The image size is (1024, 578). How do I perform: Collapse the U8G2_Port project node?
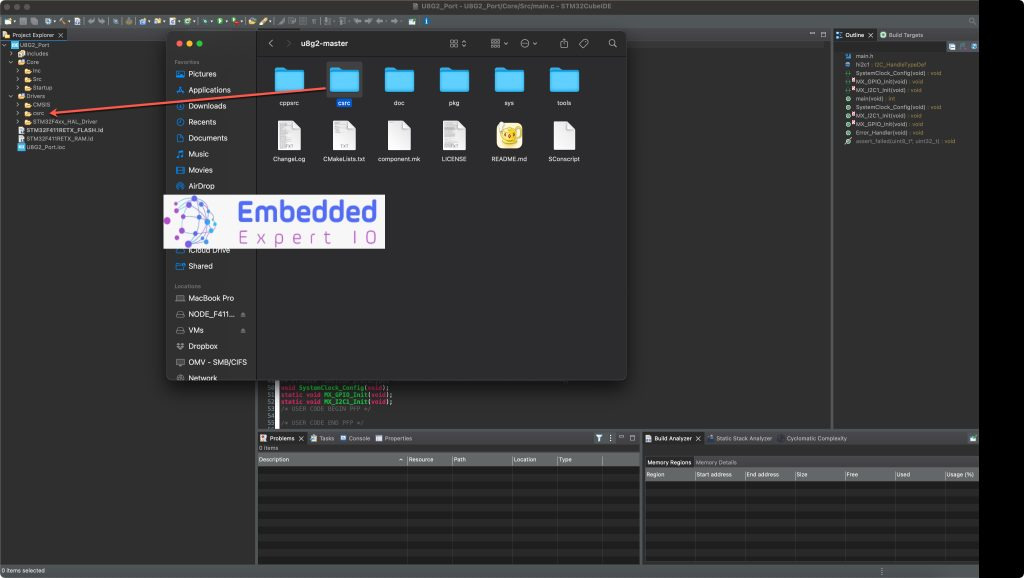(x=5, y=45)
